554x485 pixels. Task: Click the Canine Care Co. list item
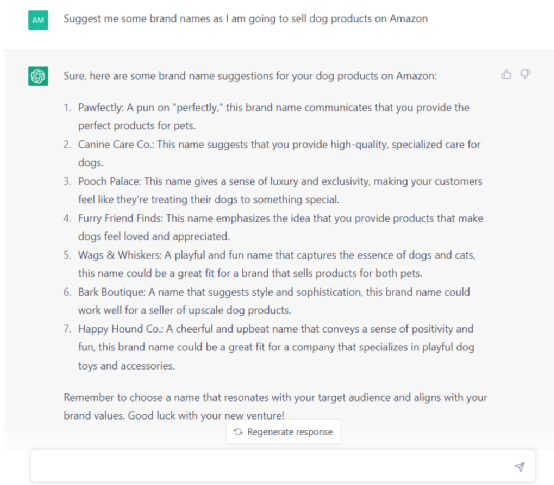(272, 153)
